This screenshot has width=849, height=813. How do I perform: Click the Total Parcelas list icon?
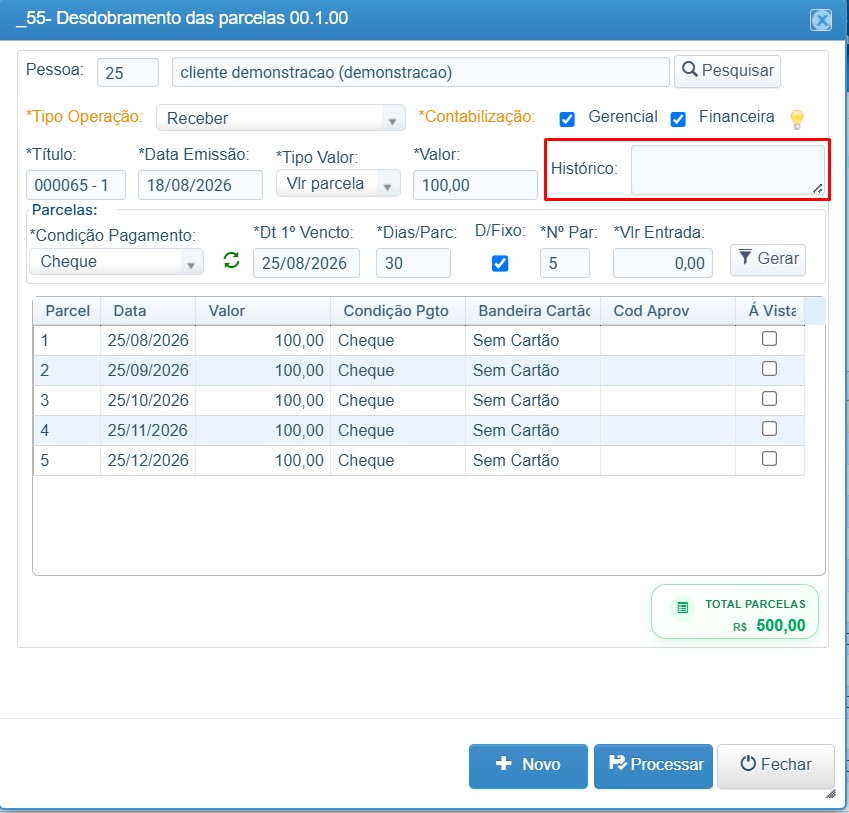click(x=682, y=607)
